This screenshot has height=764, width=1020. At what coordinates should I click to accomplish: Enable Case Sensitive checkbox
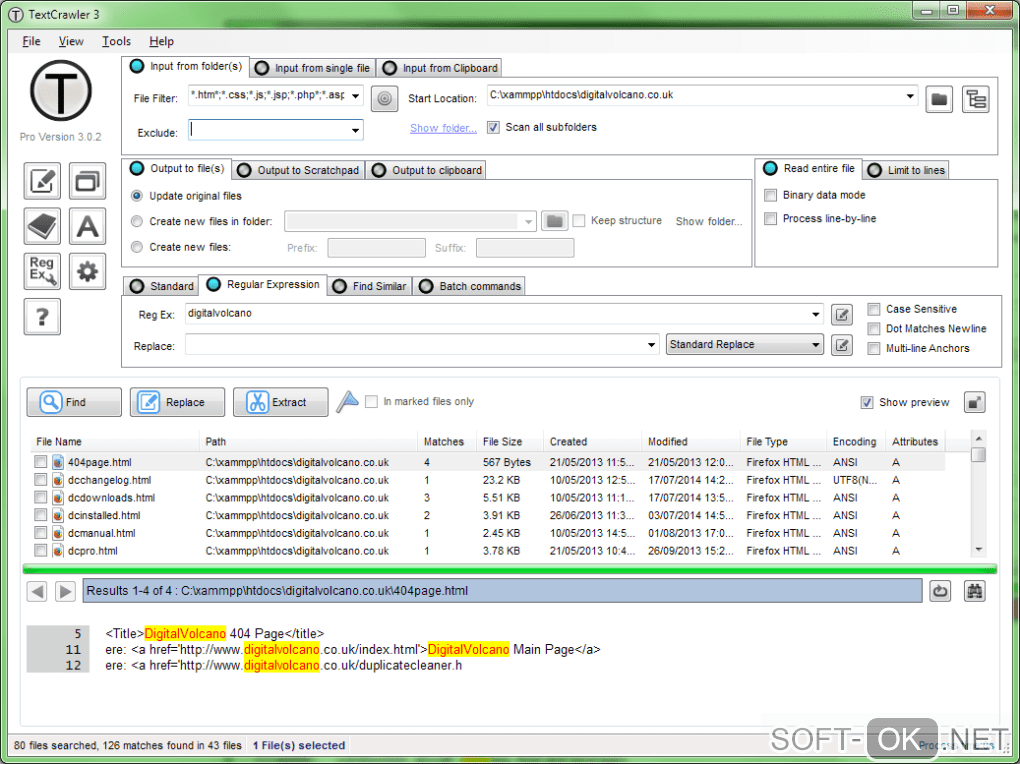tap(874, 309)
